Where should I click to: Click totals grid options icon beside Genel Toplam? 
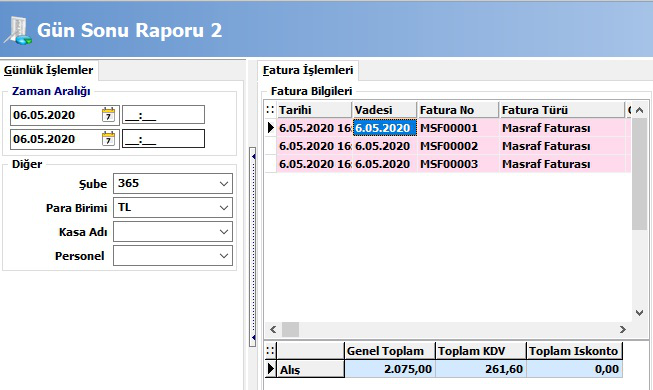point(270,350)
